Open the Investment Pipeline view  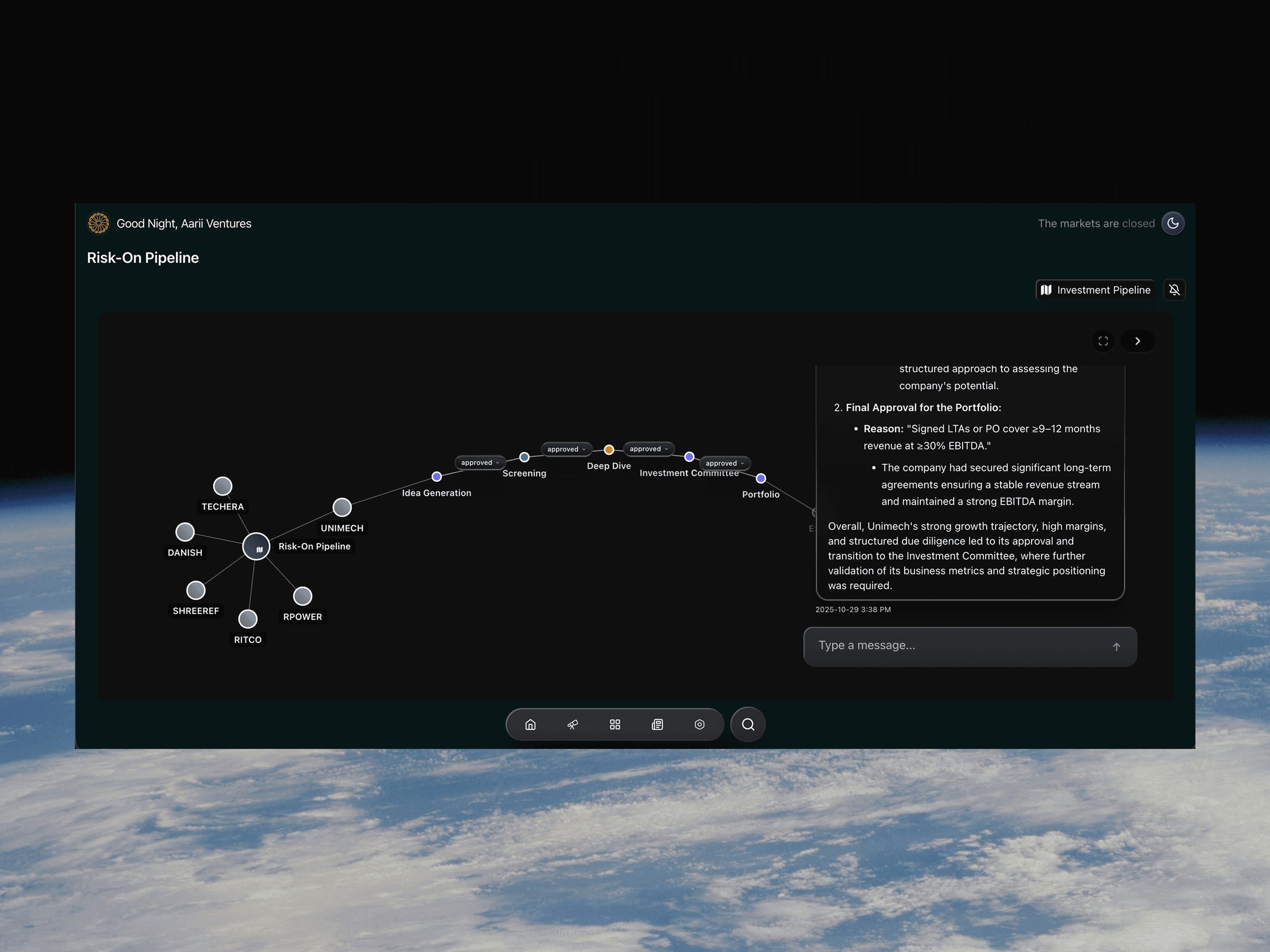tap(1096, 290)
